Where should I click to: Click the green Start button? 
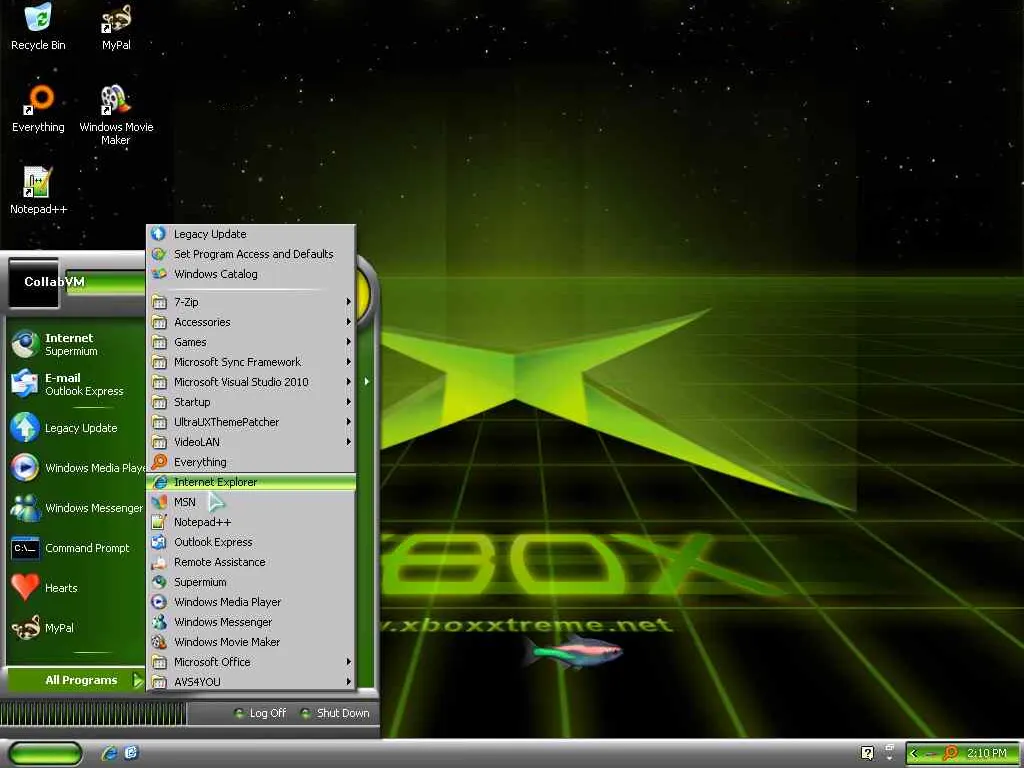click(45, 754)
